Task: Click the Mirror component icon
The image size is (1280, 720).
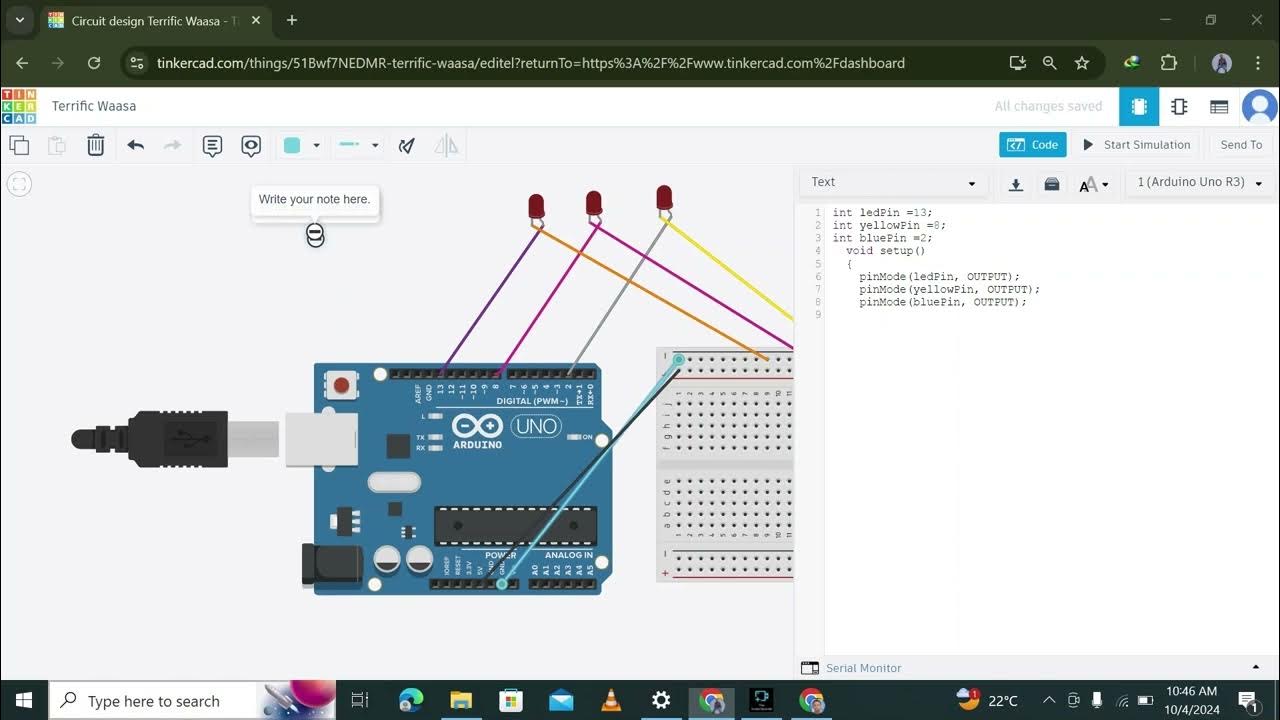Action: [x=446, y=145]
